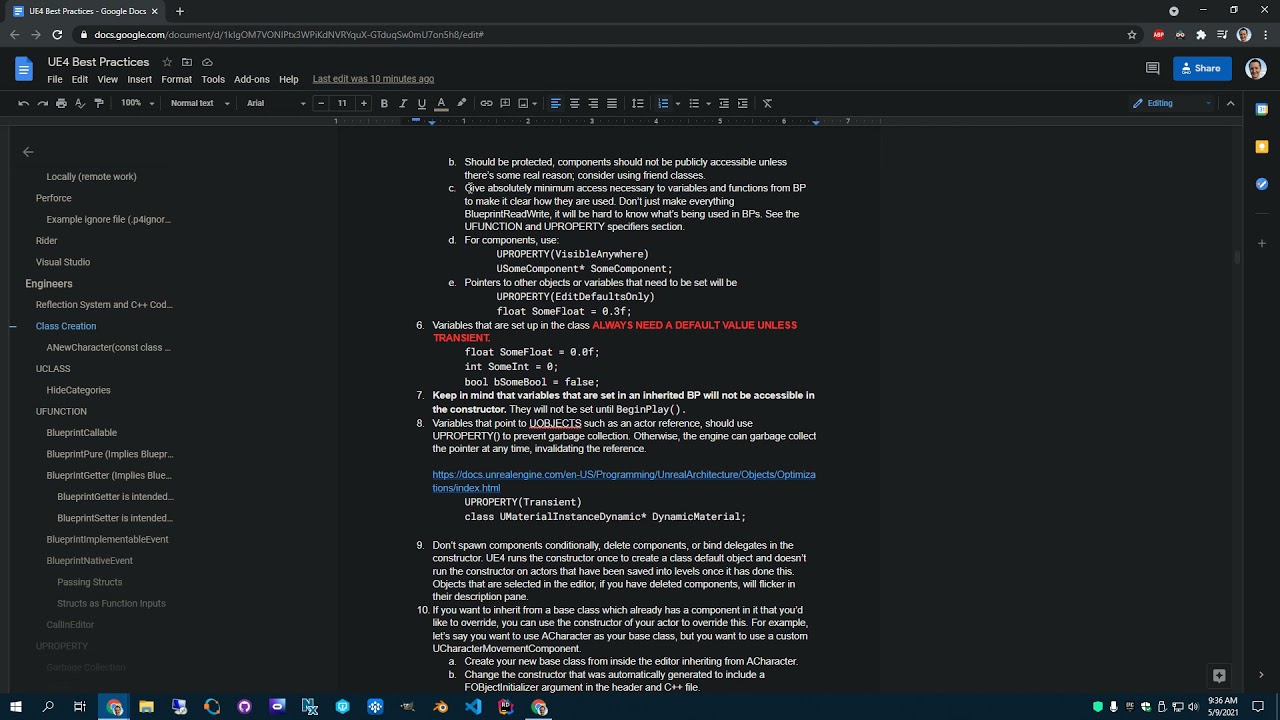Image resolution: width=1280 pixels, height=720 pixels.
Task: Open the Arial font dropdown
Action: pos(276,103)
